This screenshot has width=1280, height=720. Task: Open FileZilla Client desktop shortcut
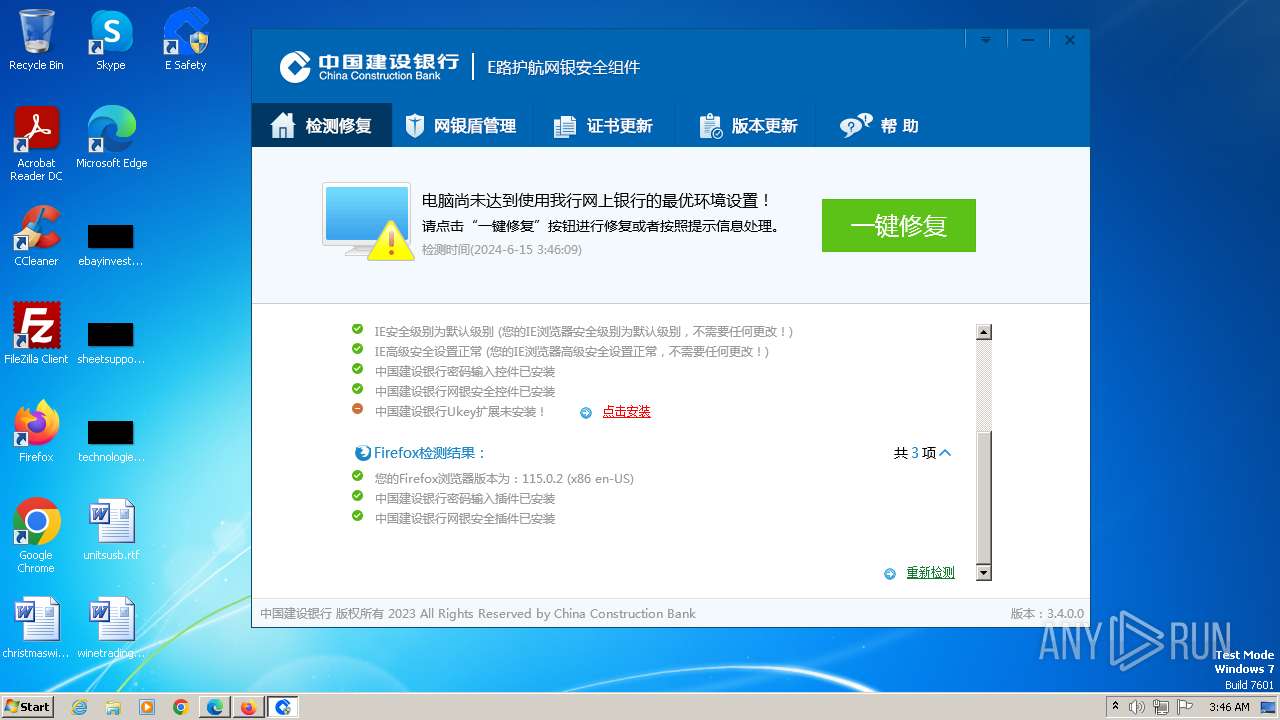click(x=36, y=334)
